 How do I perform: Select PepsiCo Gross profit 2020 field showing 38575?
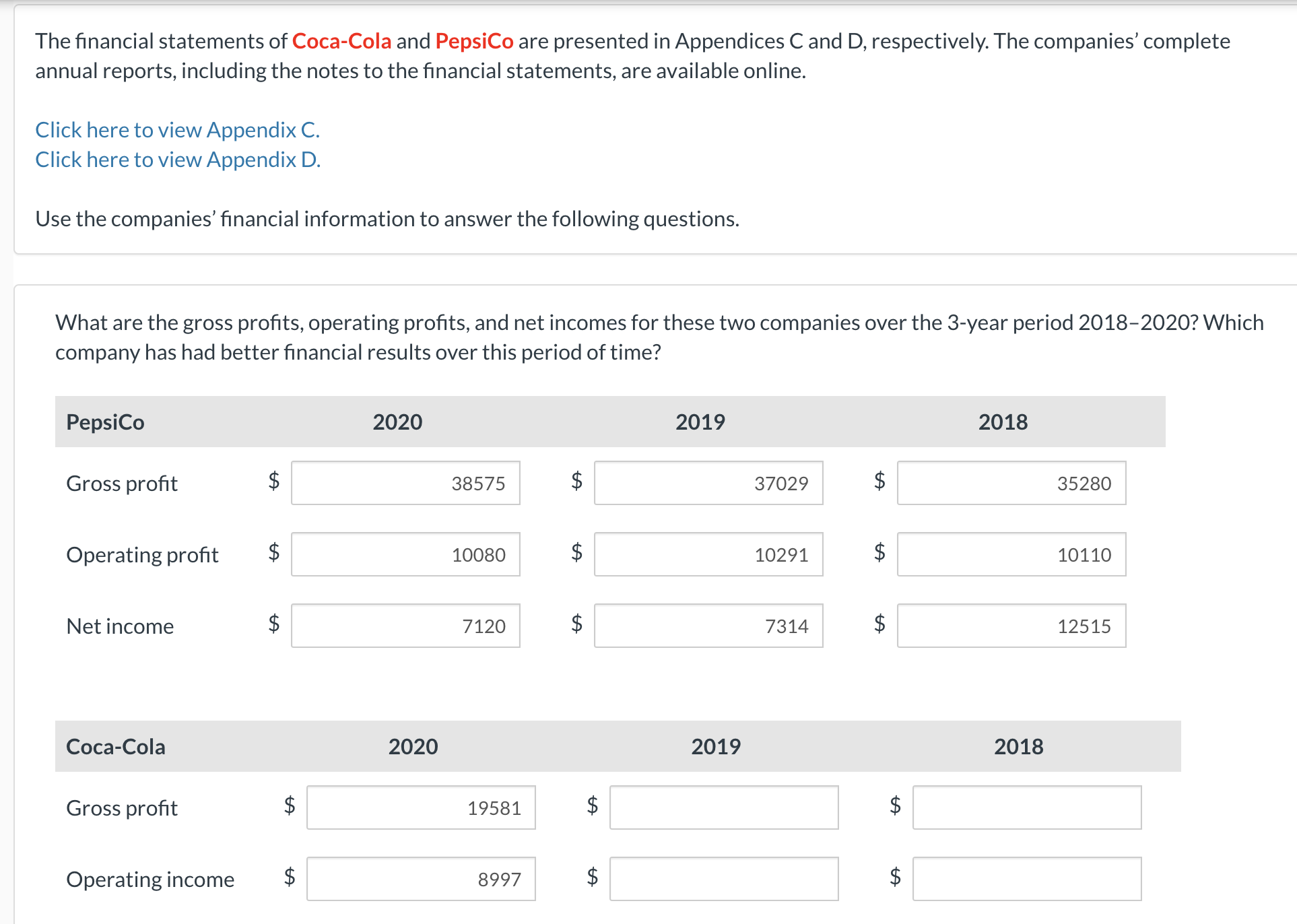click(x=405, y=483)
